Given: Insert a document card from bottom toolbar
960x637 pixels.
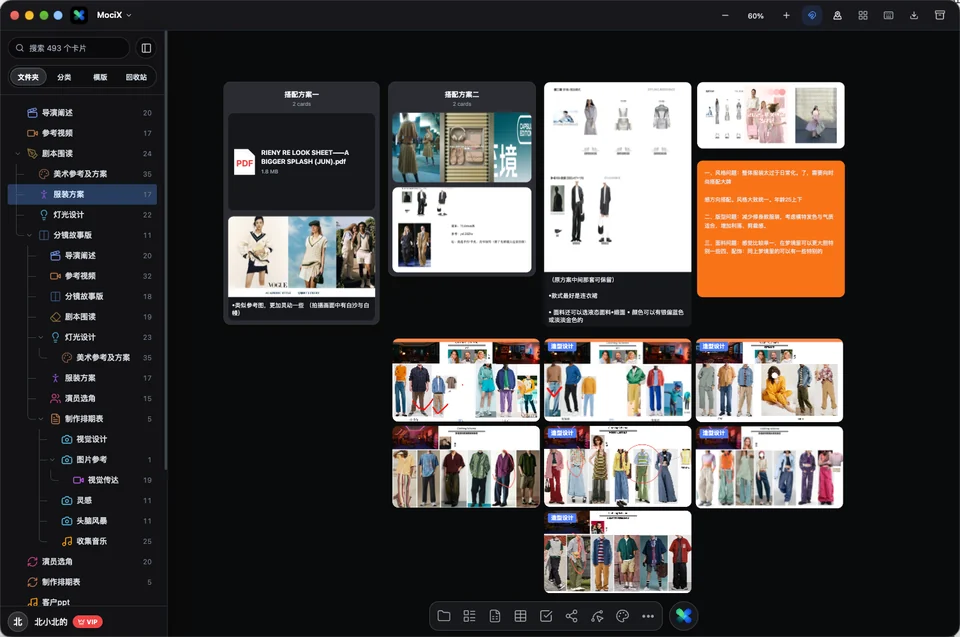Looking at the screenshot, I should (x=495, y=616).
